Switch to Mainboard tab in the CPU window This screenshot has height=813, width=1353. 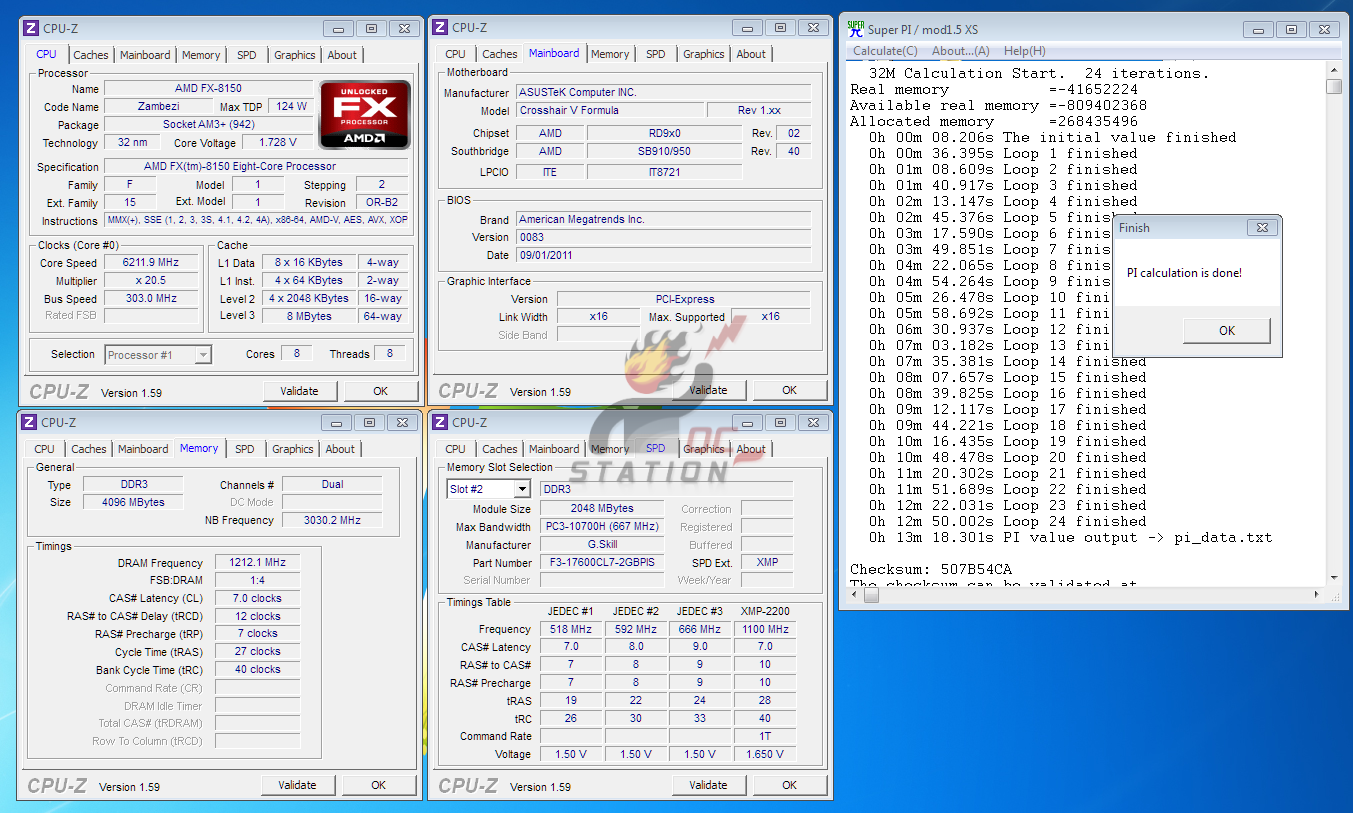point(145,55)
